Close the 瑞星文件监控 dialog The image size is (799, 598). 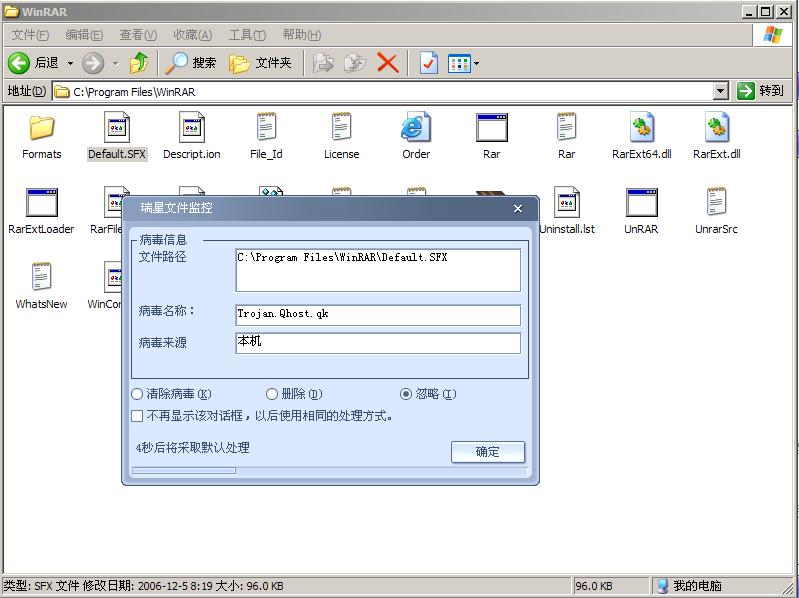point(518,208)
